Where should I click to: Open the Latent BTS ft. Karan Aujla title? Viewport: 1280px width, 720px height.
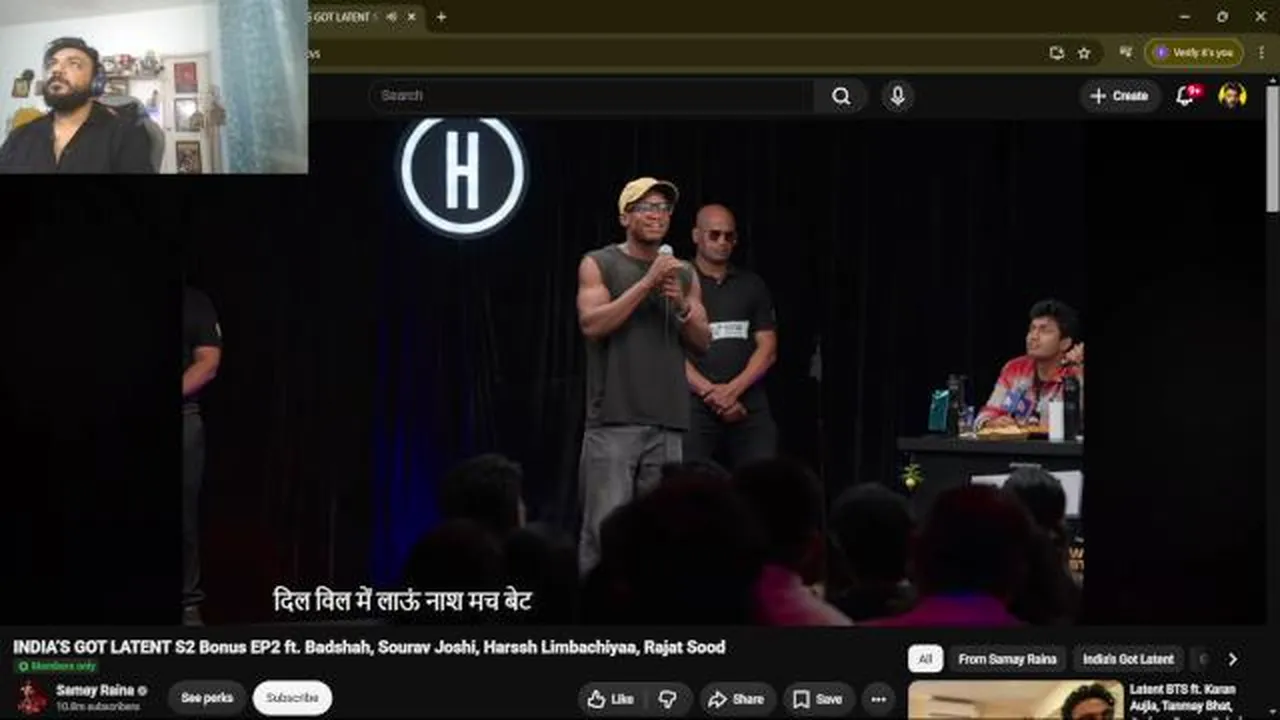point(1182,698)
